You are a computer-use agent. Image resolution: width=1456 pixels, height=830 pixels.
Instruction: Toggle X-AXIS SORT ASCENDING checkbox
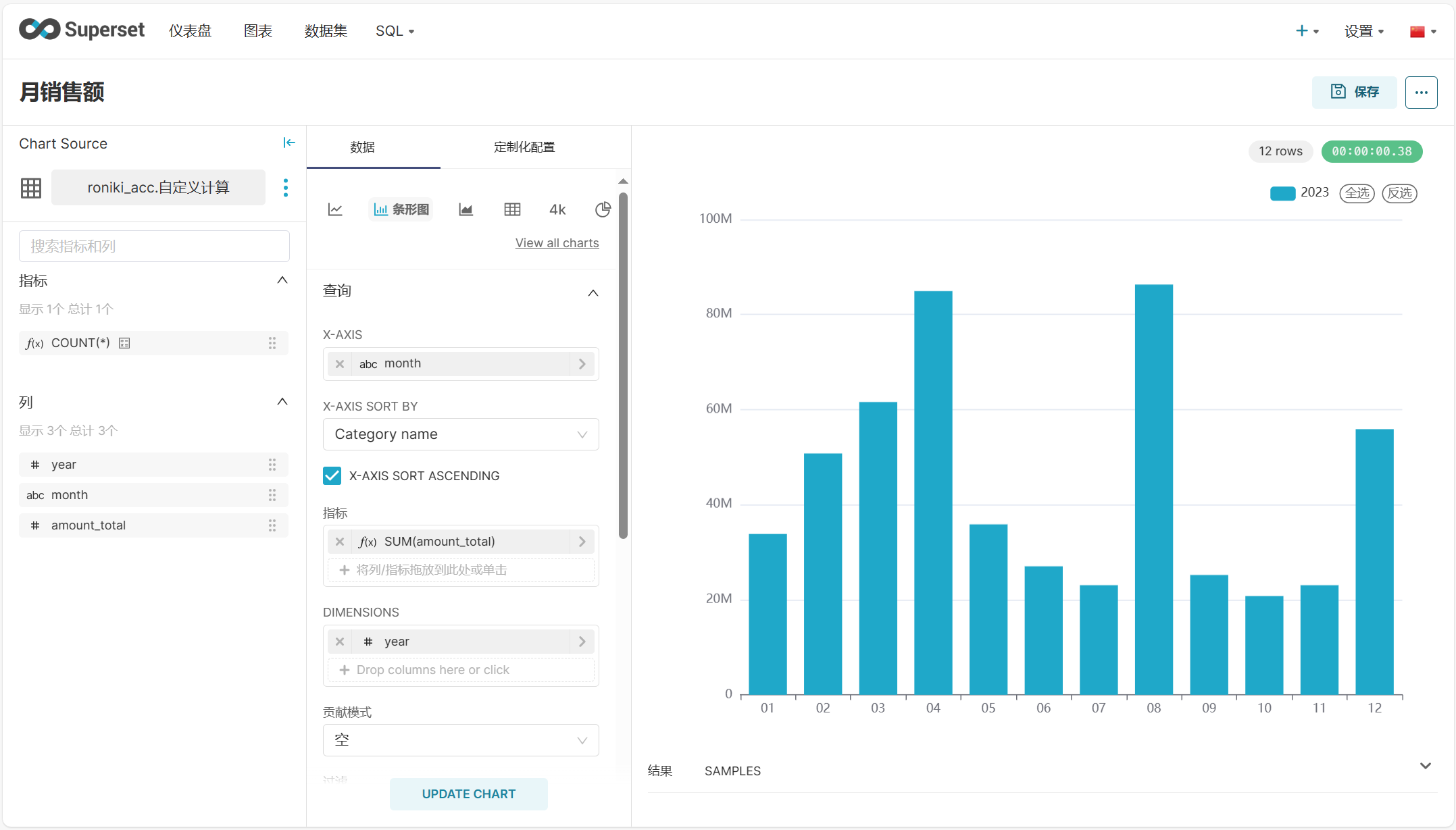pyautogui.click(x=332, y=476)
